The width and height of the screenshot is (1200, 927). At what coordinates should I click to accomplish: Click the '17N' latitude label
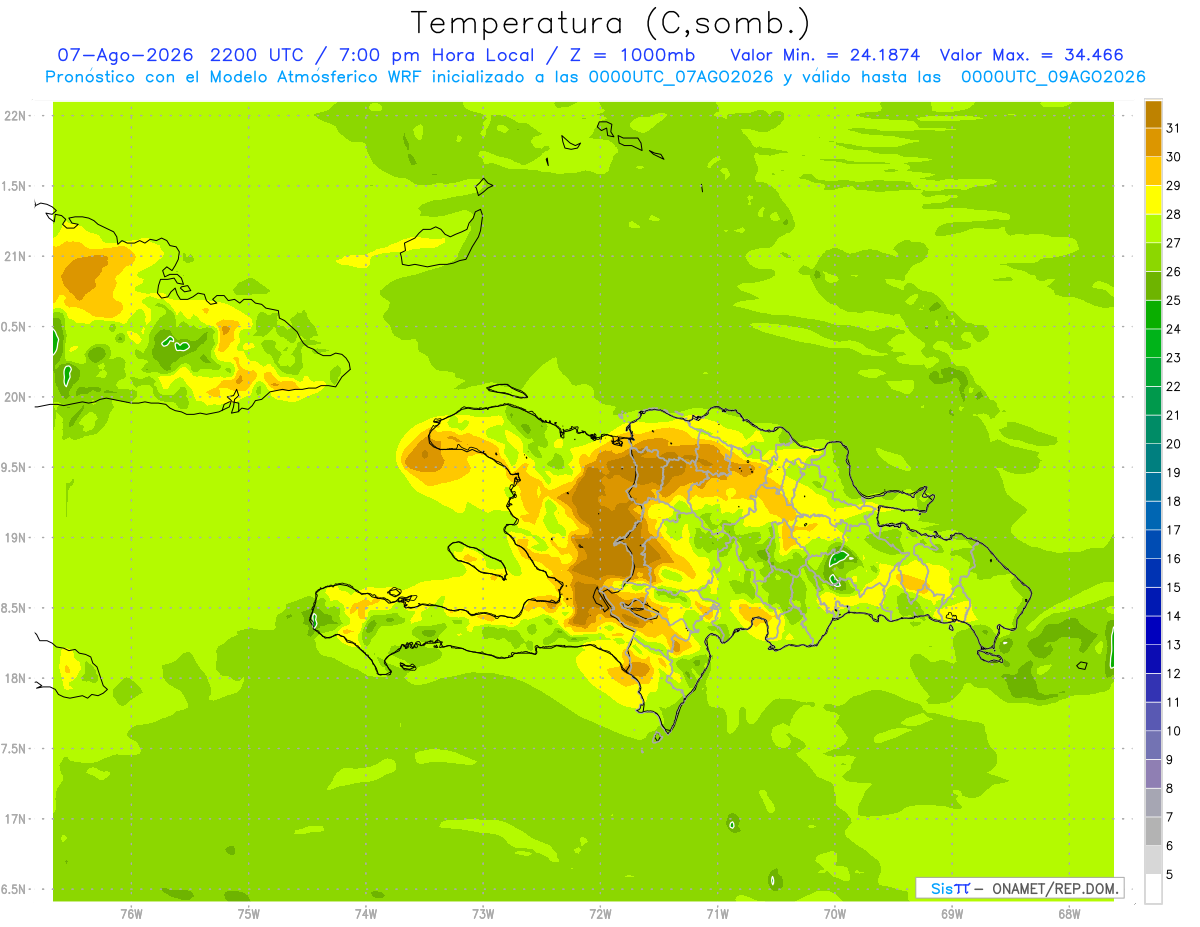(x=14, y=819)
